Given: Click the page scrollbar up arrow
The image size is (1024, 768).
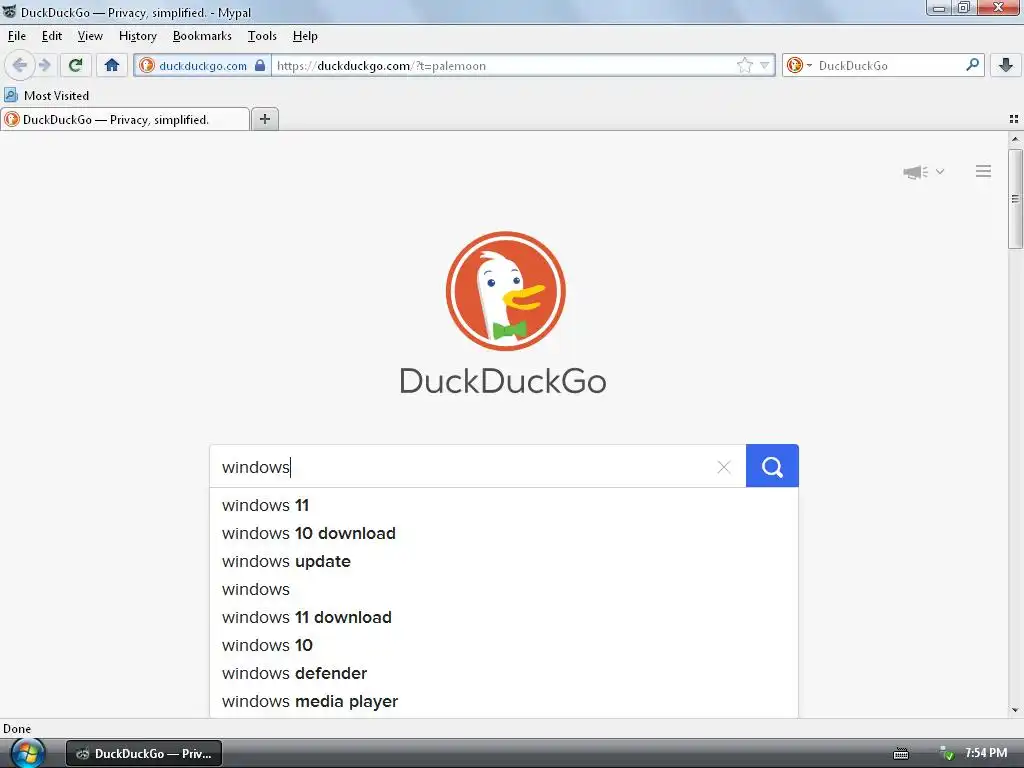Looking at the screenshot, I should tap(1015, 139).
